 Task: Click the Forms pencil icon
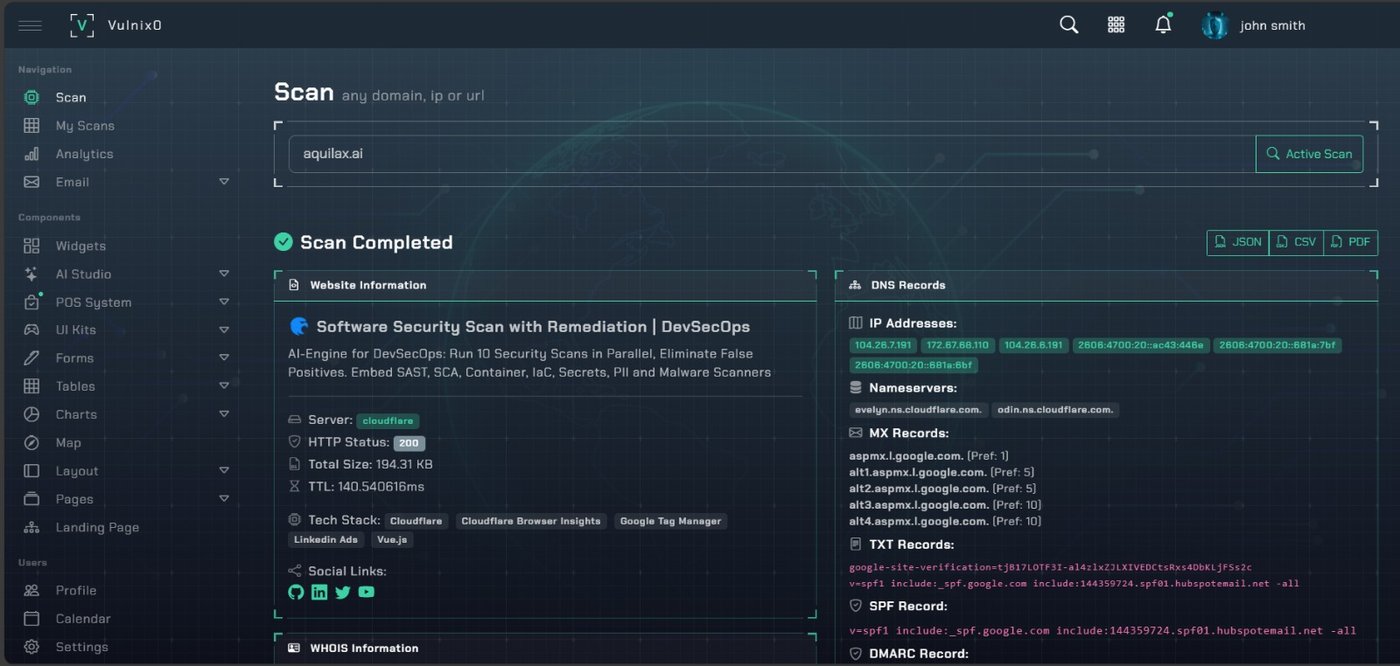[32, 357]
